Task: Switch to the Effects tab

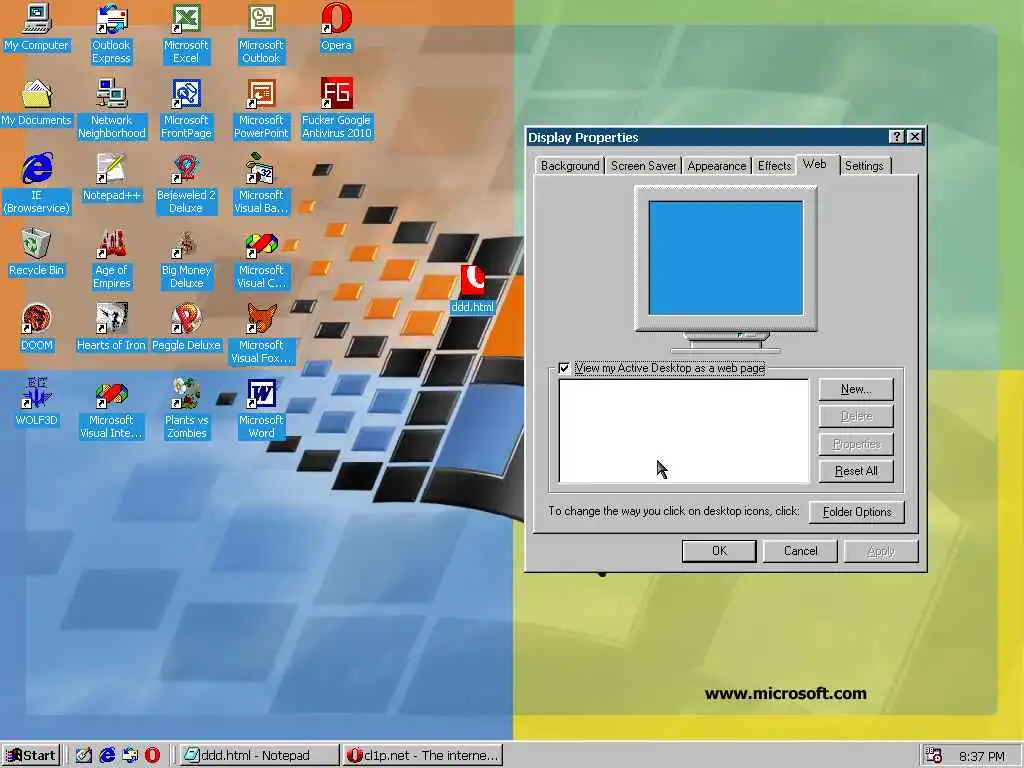Action: click(774, 166)
